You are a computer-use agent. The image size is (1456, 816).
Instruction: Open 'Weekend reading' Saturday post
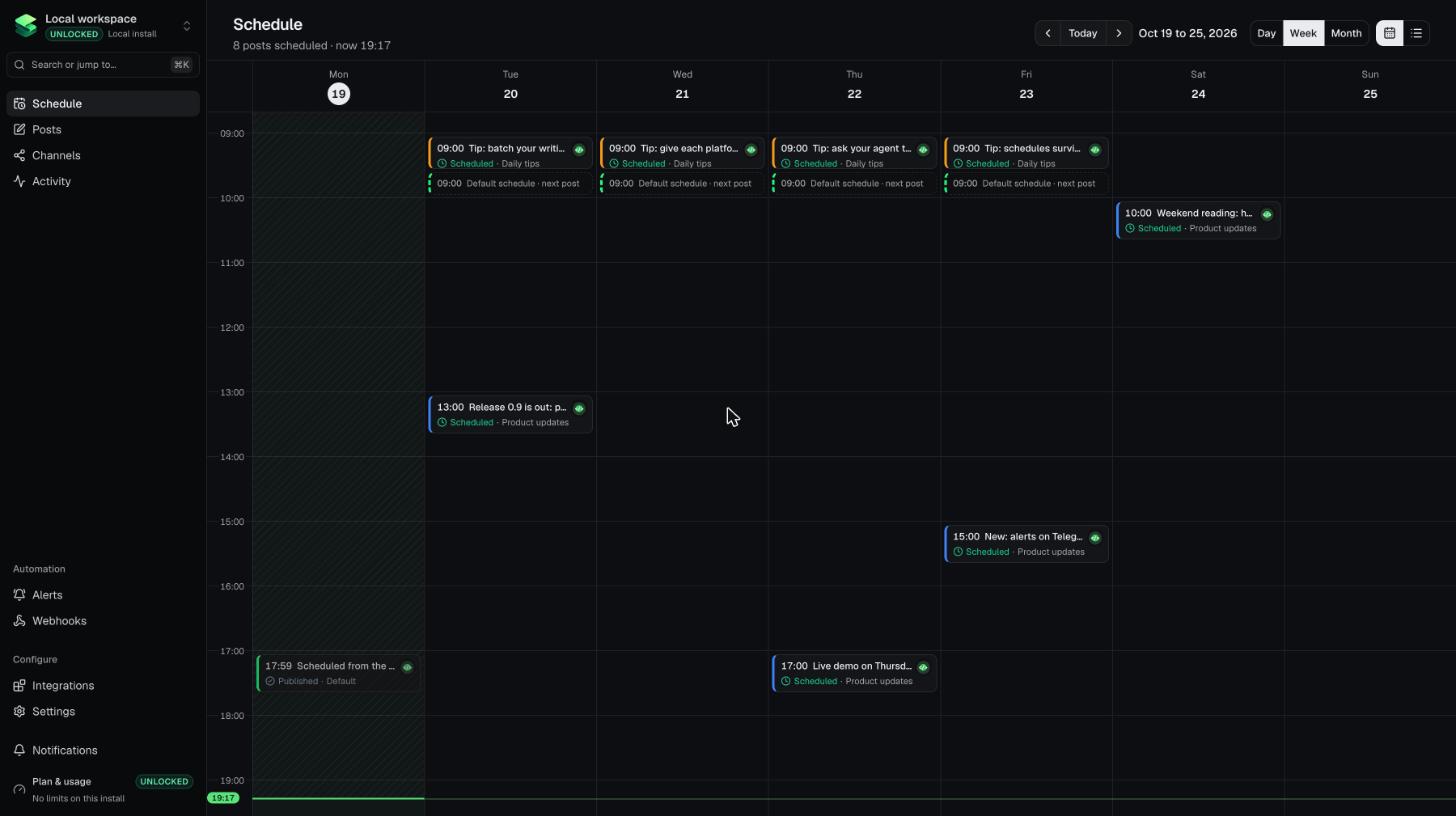(x=1199, y=220)
